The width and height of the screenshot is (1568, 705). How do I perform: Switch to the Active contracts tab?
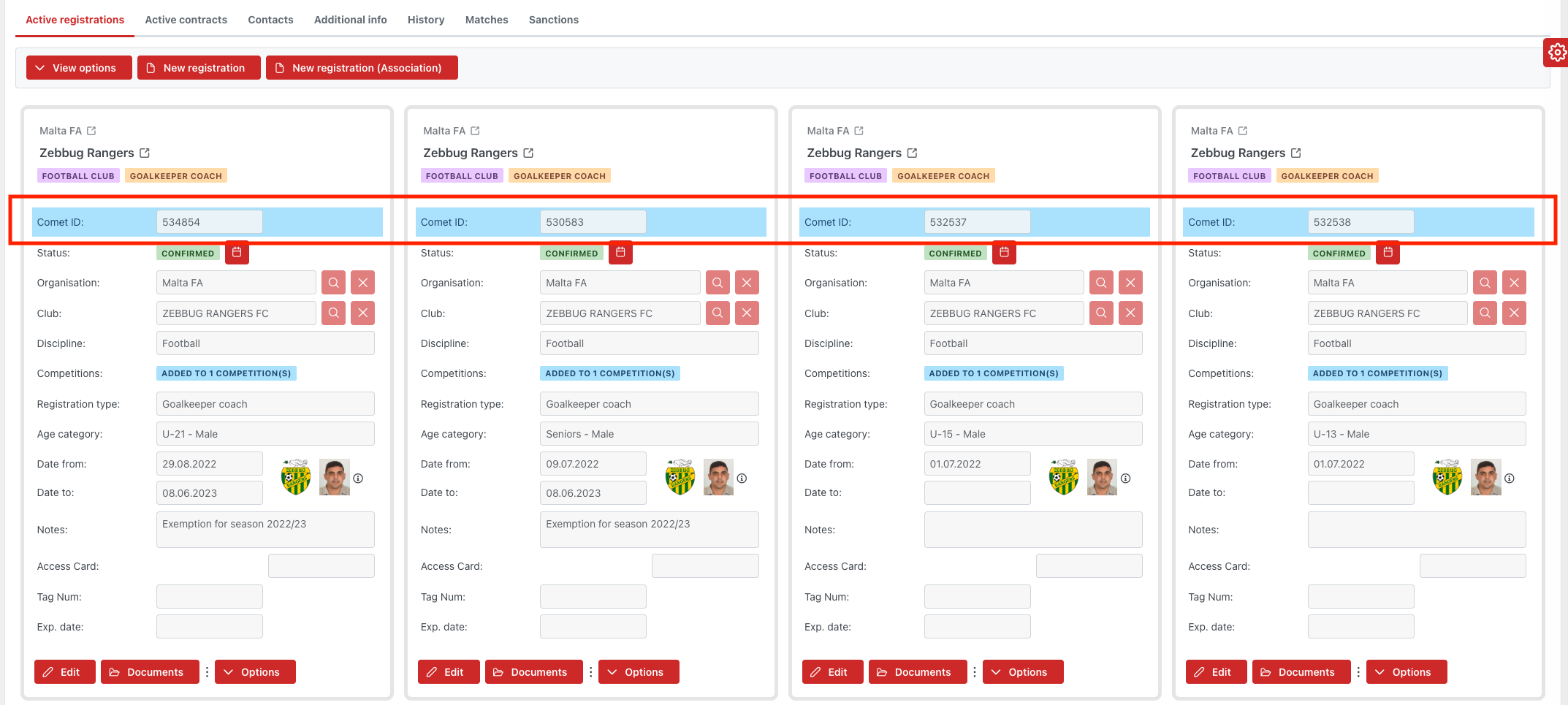pyautogui.click(x=186, y=20)
